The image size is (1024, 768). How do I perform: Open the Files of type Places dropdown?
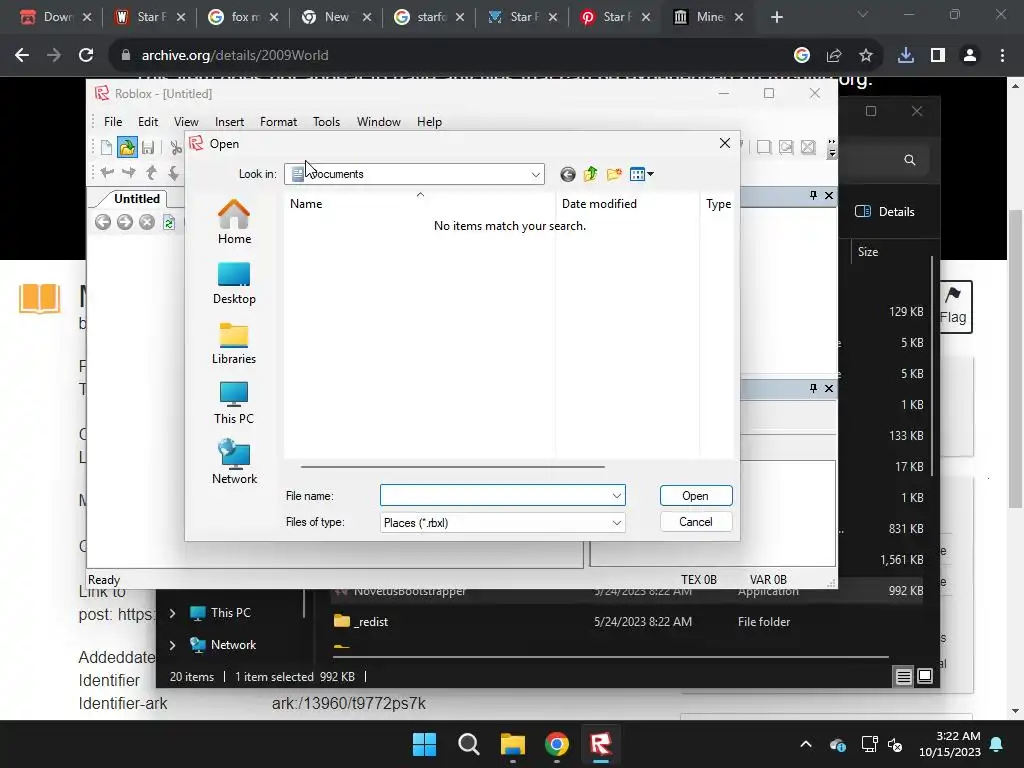(x=616, y=522)
